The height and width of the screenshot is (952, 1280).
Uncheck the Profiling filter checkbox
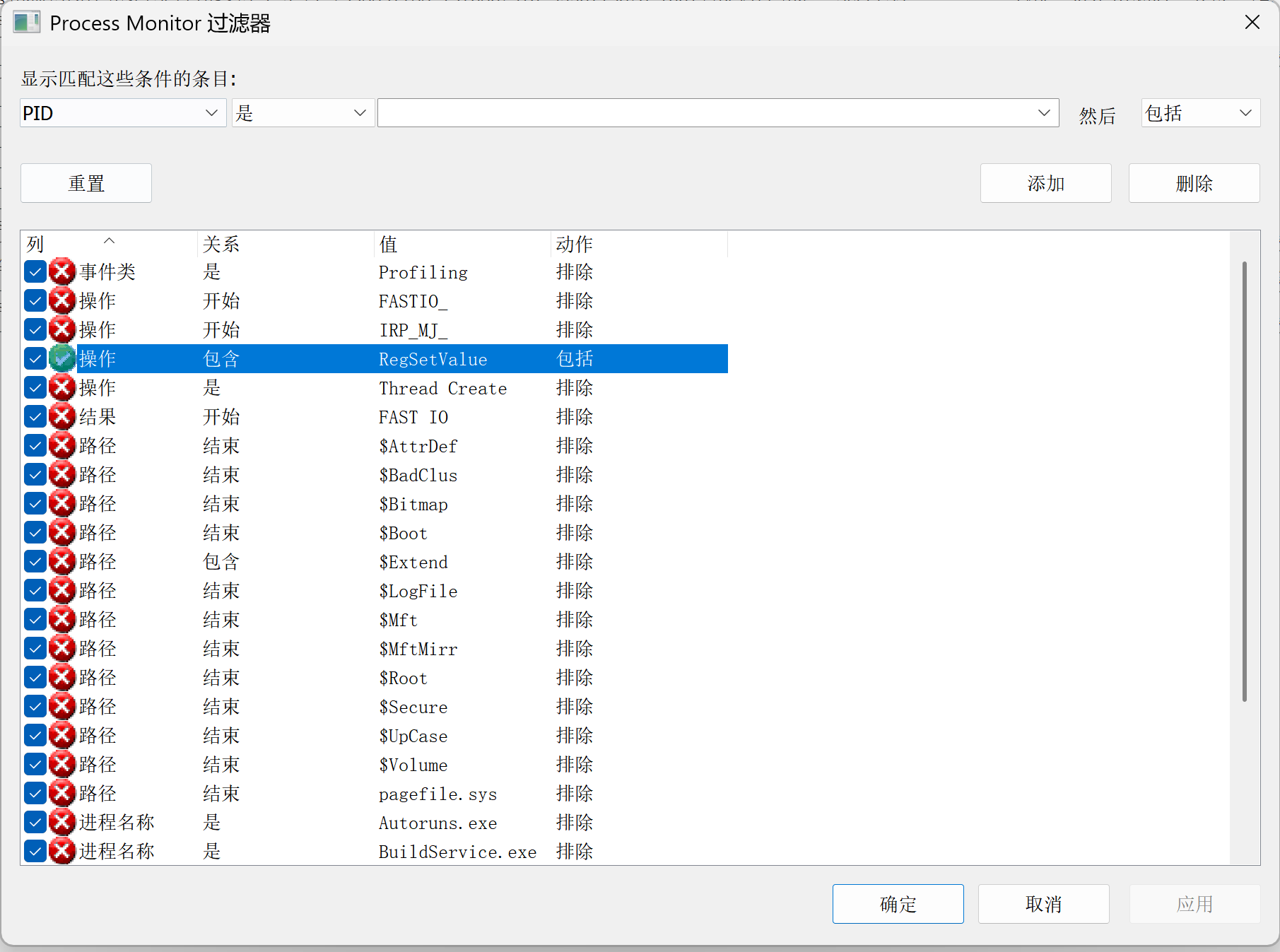[35, 271]
